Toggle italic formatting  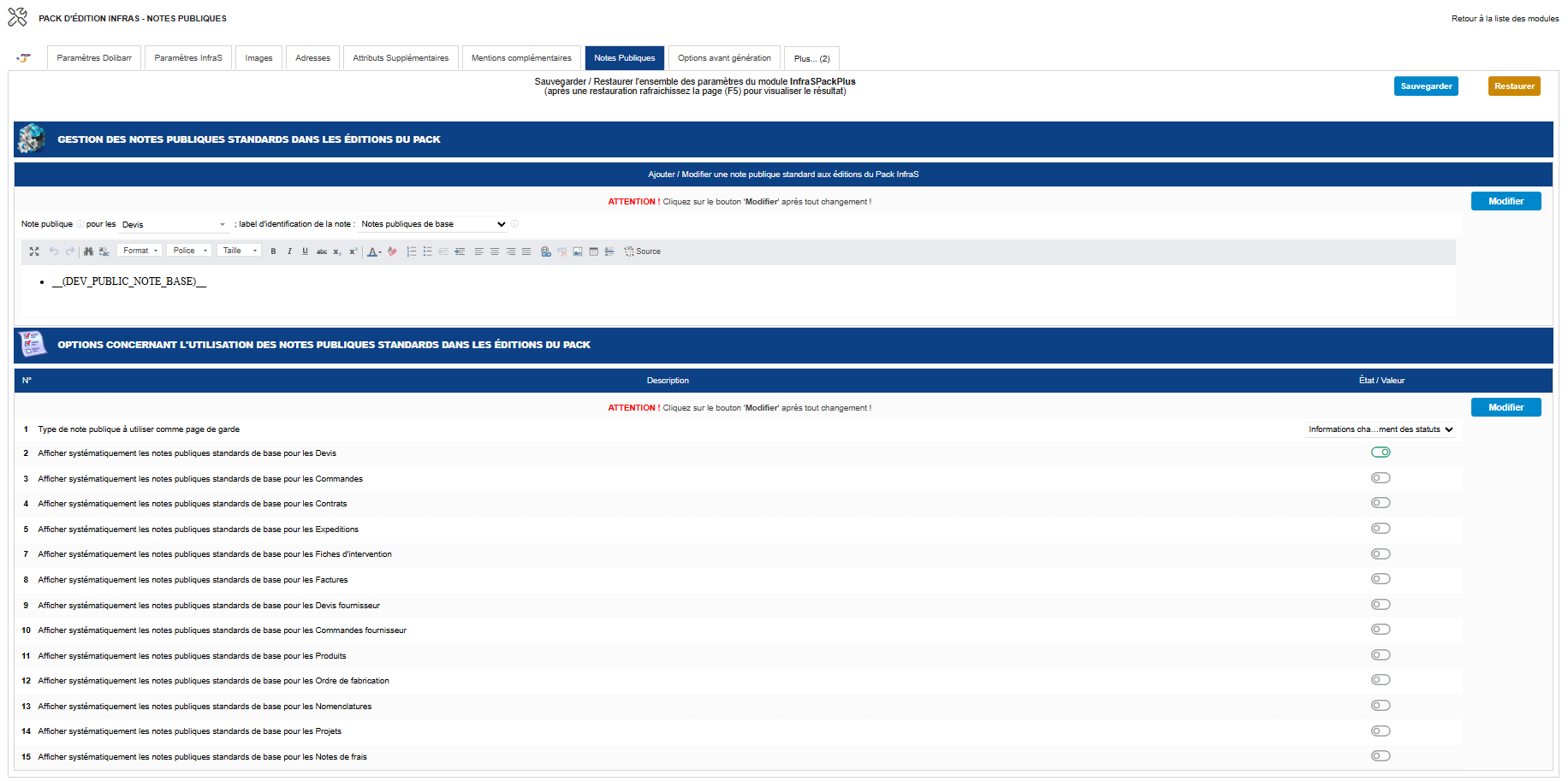click(x=289, y=251)
